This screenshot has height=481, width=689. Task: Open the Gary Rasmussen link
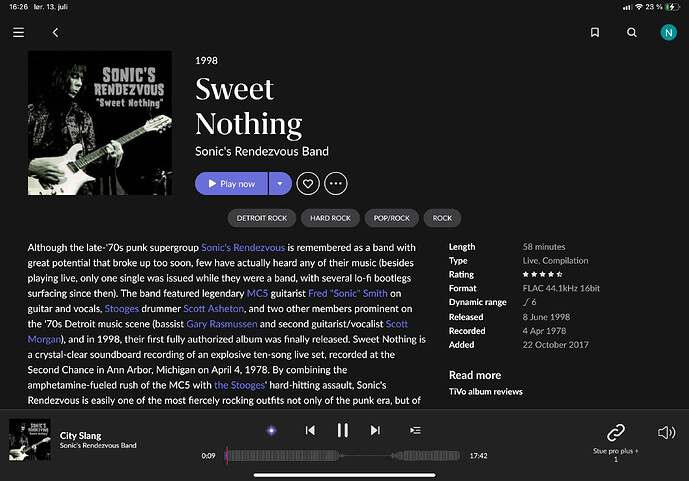[x=222, y=324]
